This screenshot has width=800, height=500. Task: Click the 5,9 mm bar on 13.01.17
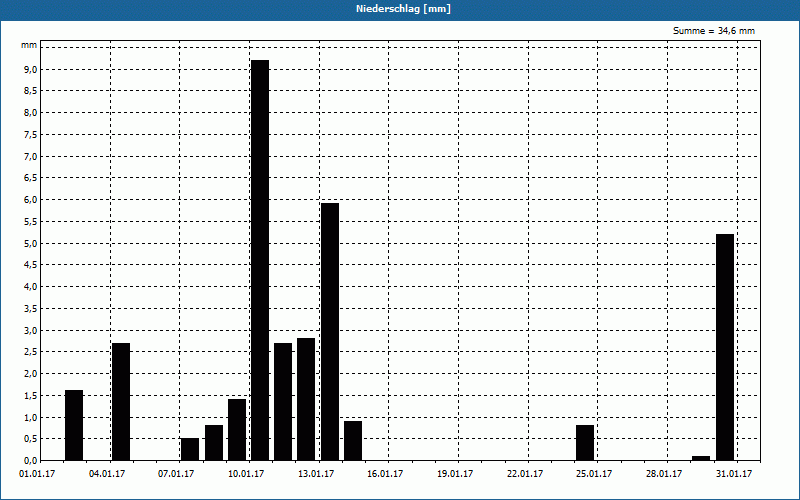(330, 332)
